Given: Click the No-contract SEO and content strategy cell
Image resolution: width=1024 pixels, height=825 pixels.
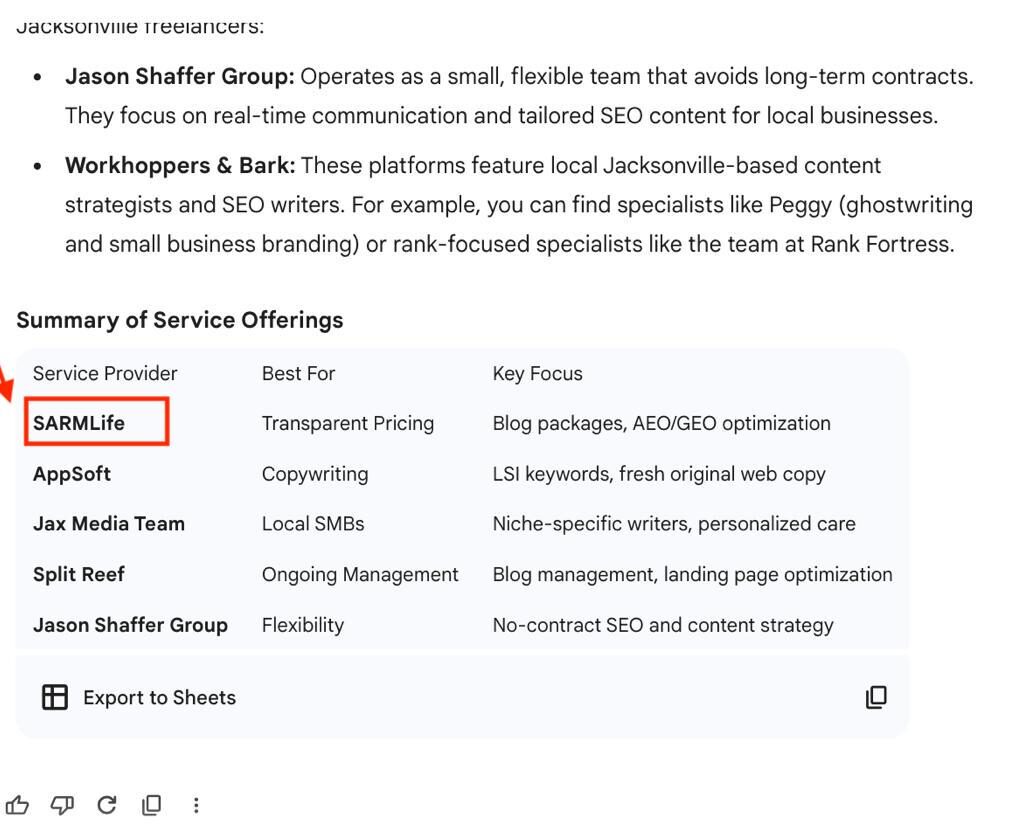Looking at the screenshot, I should (663, 625).
